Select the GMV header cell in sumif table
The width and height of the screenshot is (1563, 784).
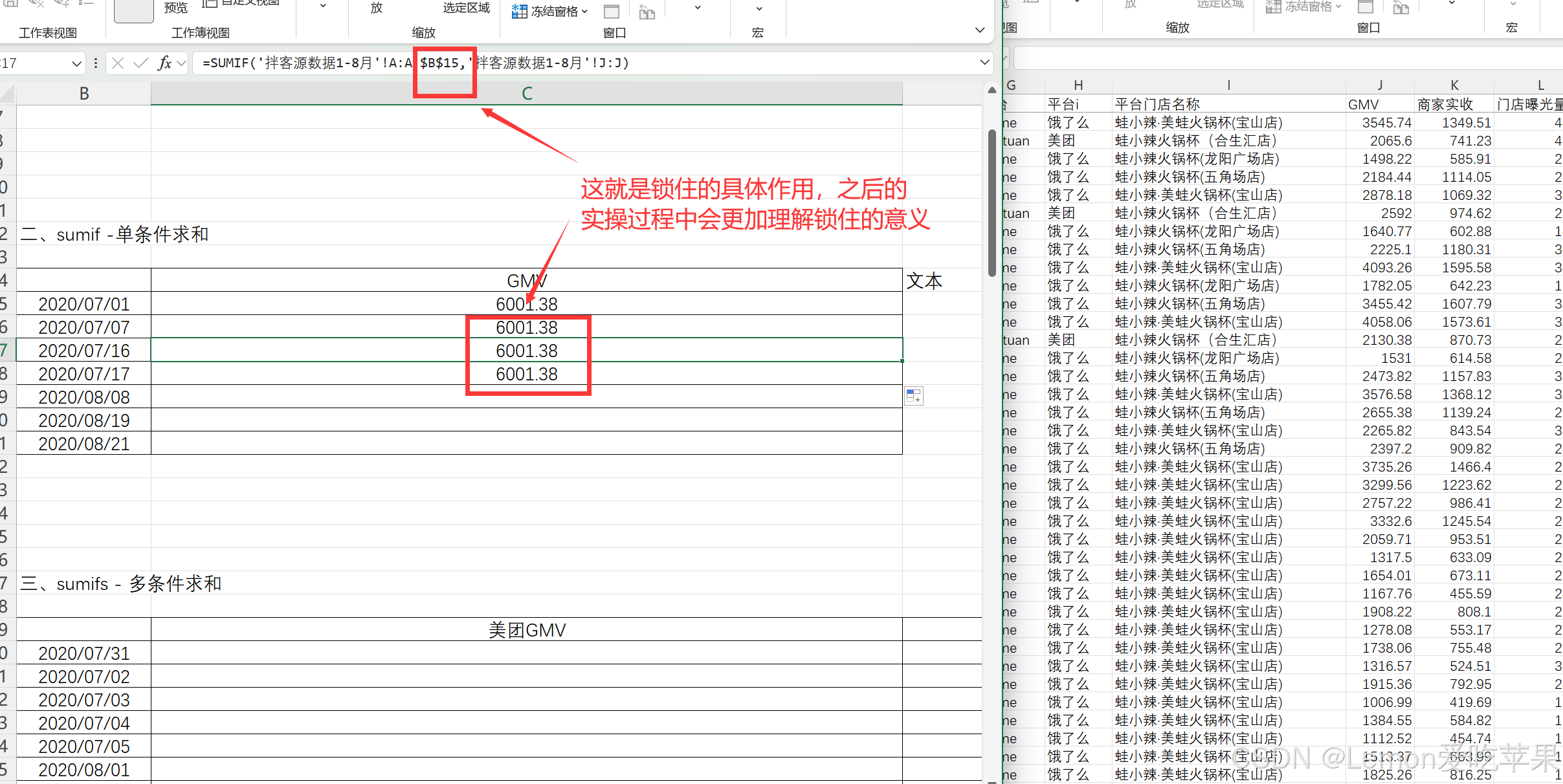[527, 281]
